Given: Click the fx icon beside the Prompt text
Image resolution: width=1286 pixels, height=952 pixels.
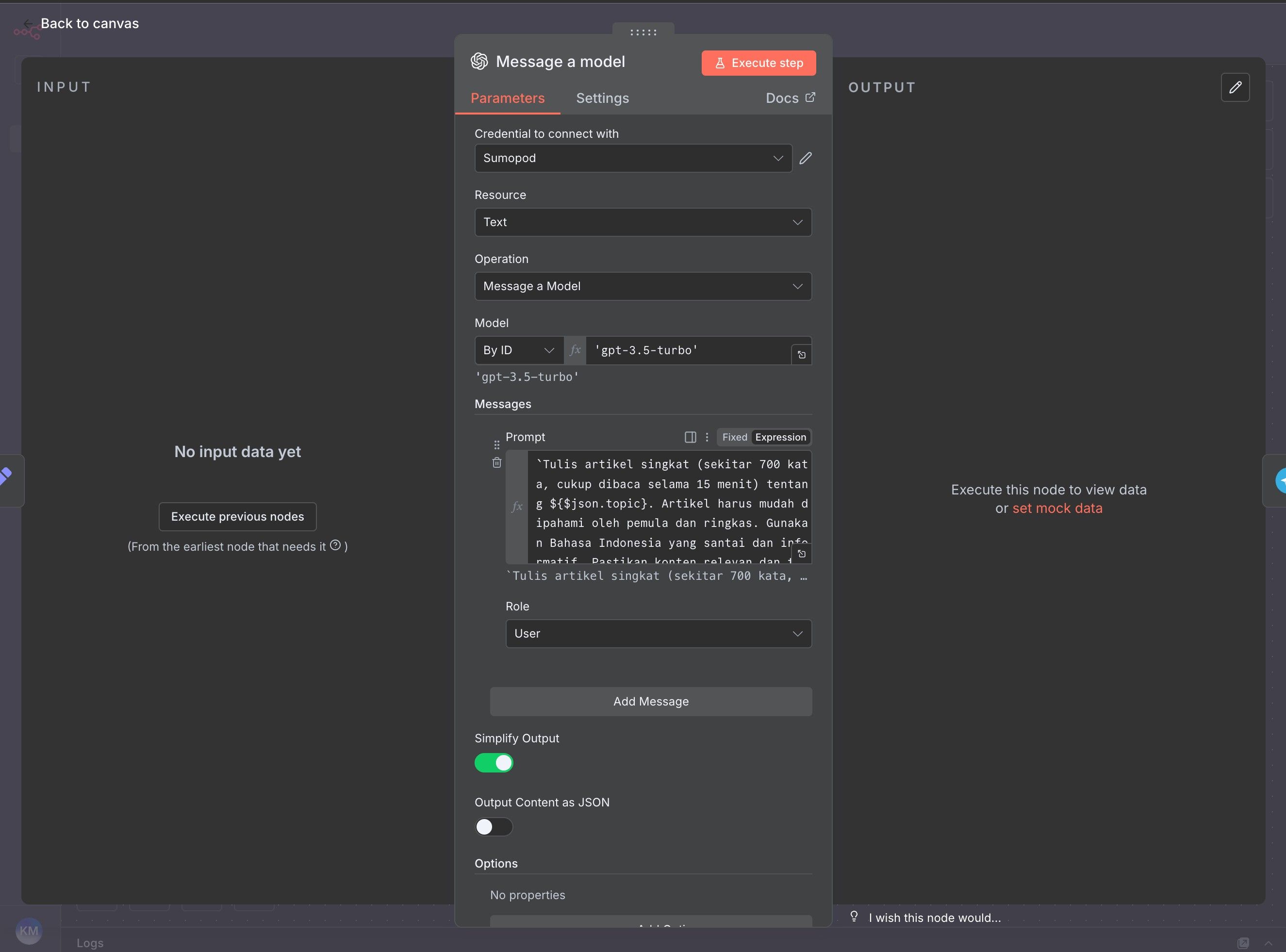Looking at the screenshot, I should pyautogui.click(x=516, y=506).
